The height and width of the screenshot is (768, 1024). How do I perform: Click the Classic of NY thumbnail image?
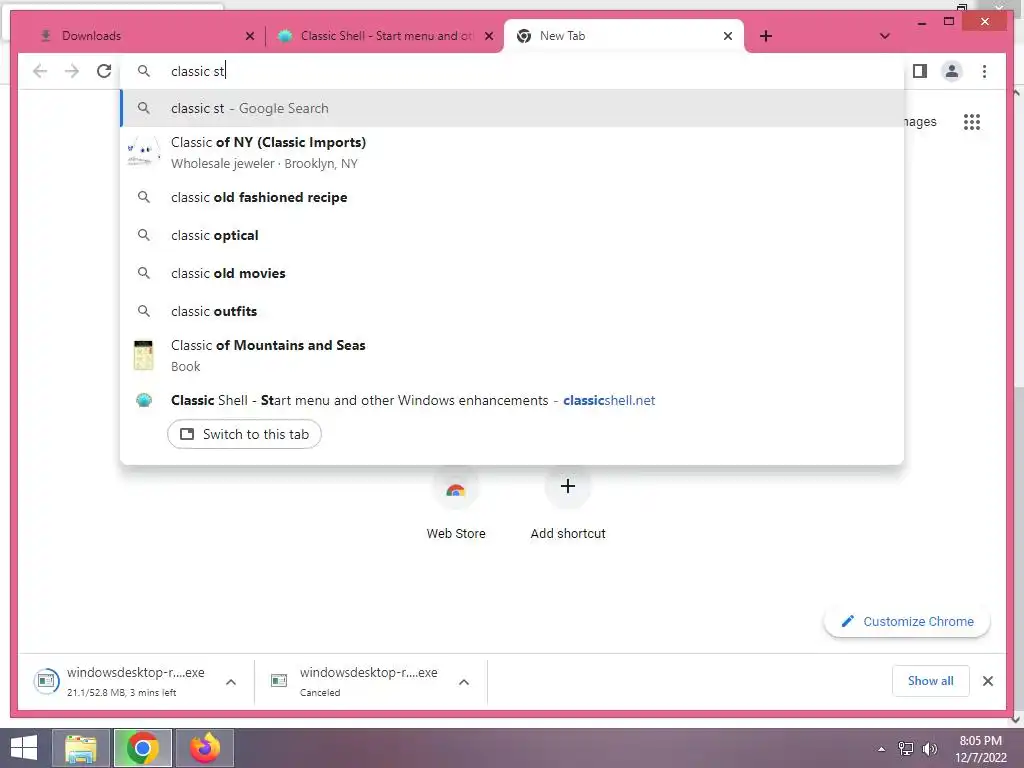(x=144, y=152)
